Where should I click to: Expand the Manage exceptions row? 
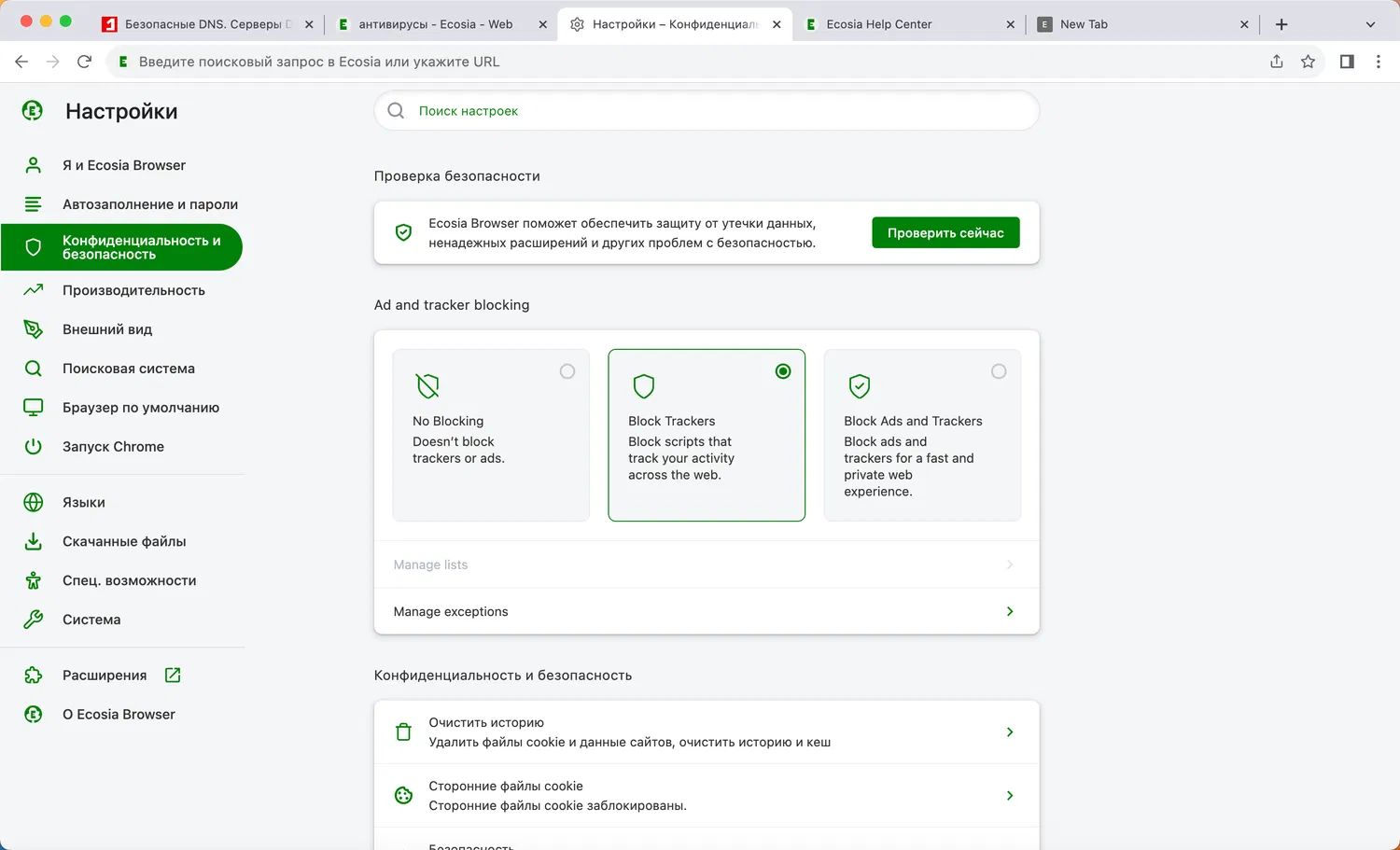[1009, 611]
